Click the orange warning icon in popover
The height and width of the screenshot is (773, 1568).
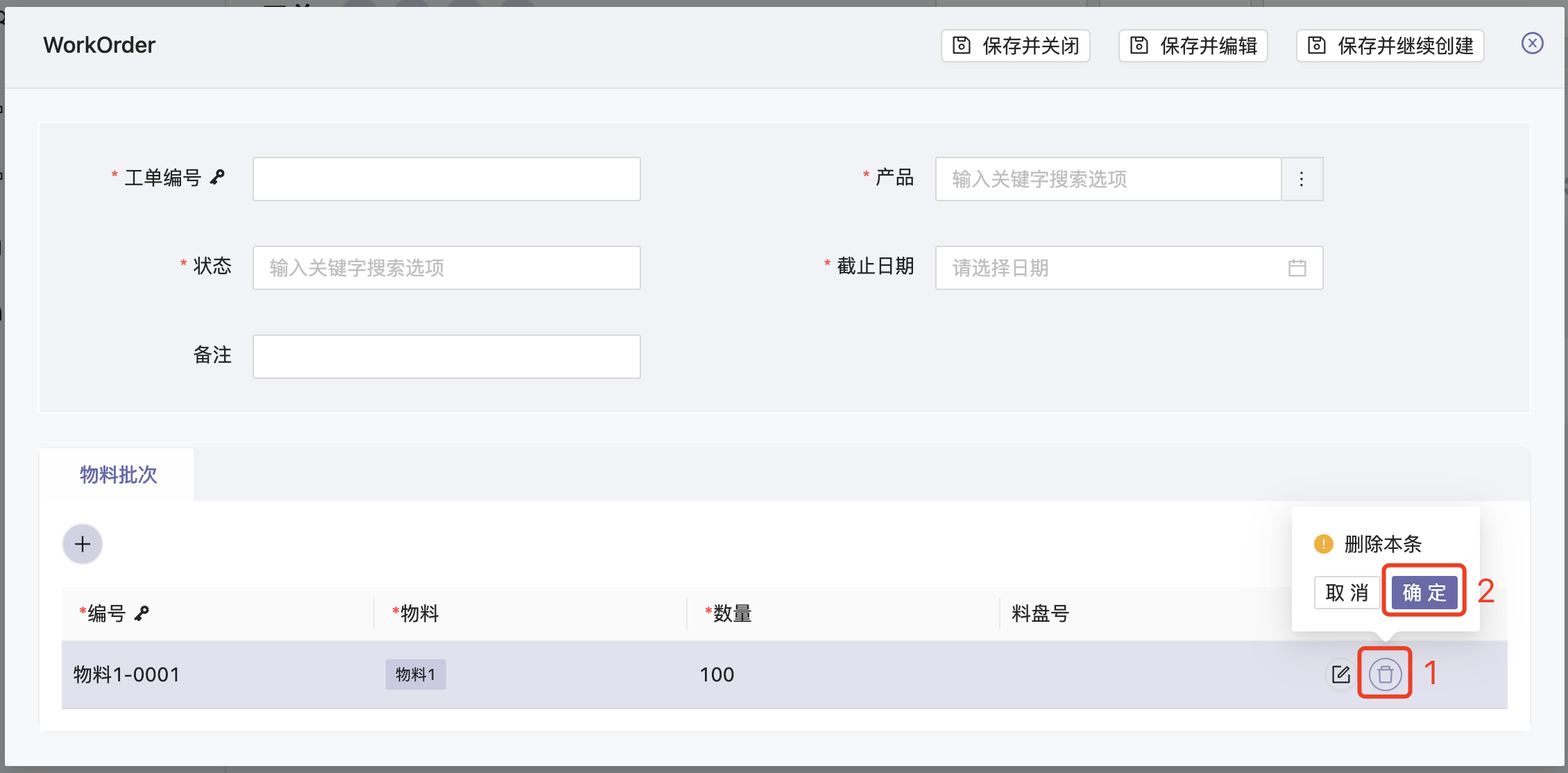coord(1323,544)
